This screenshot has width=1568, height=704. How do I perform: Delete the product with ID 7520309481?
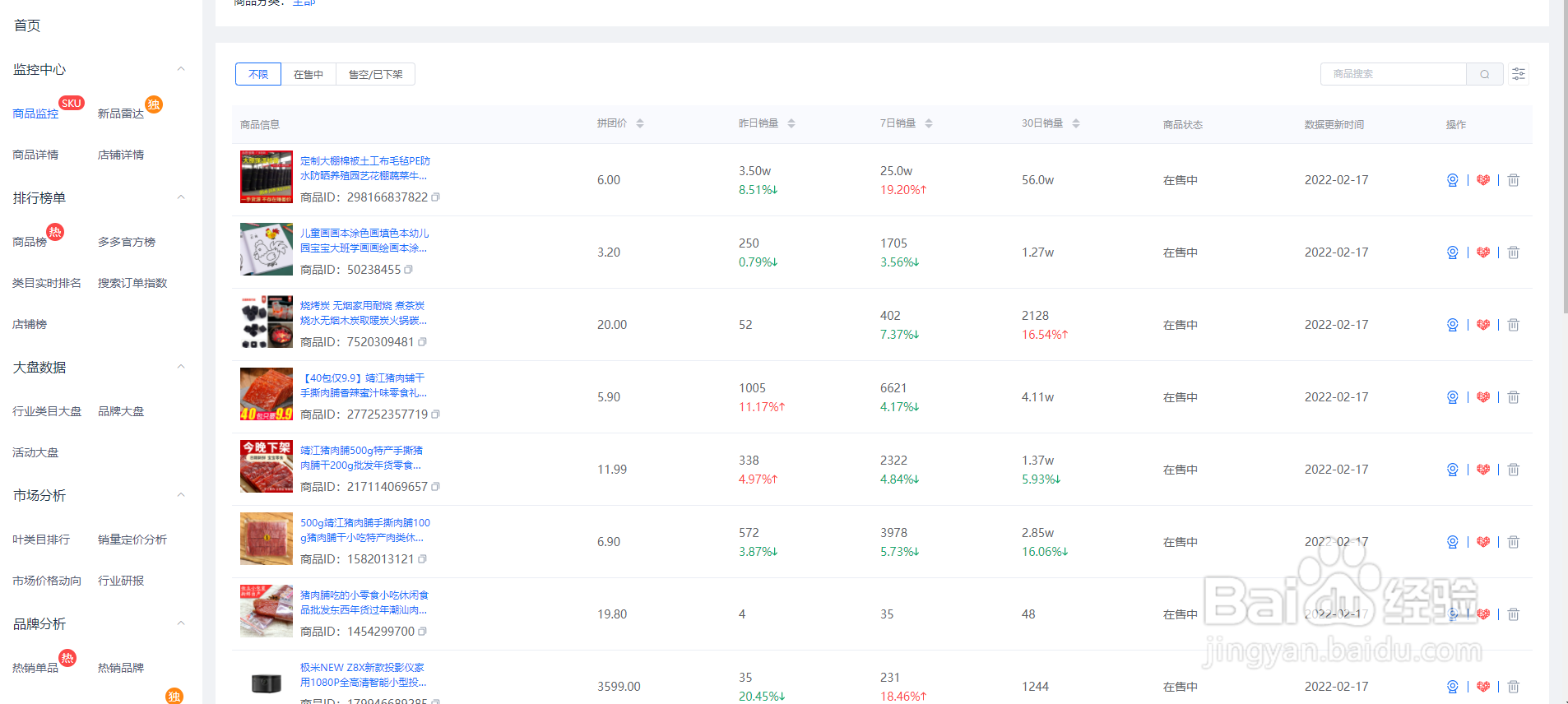pyautogui.click(x=1514, y=325)
